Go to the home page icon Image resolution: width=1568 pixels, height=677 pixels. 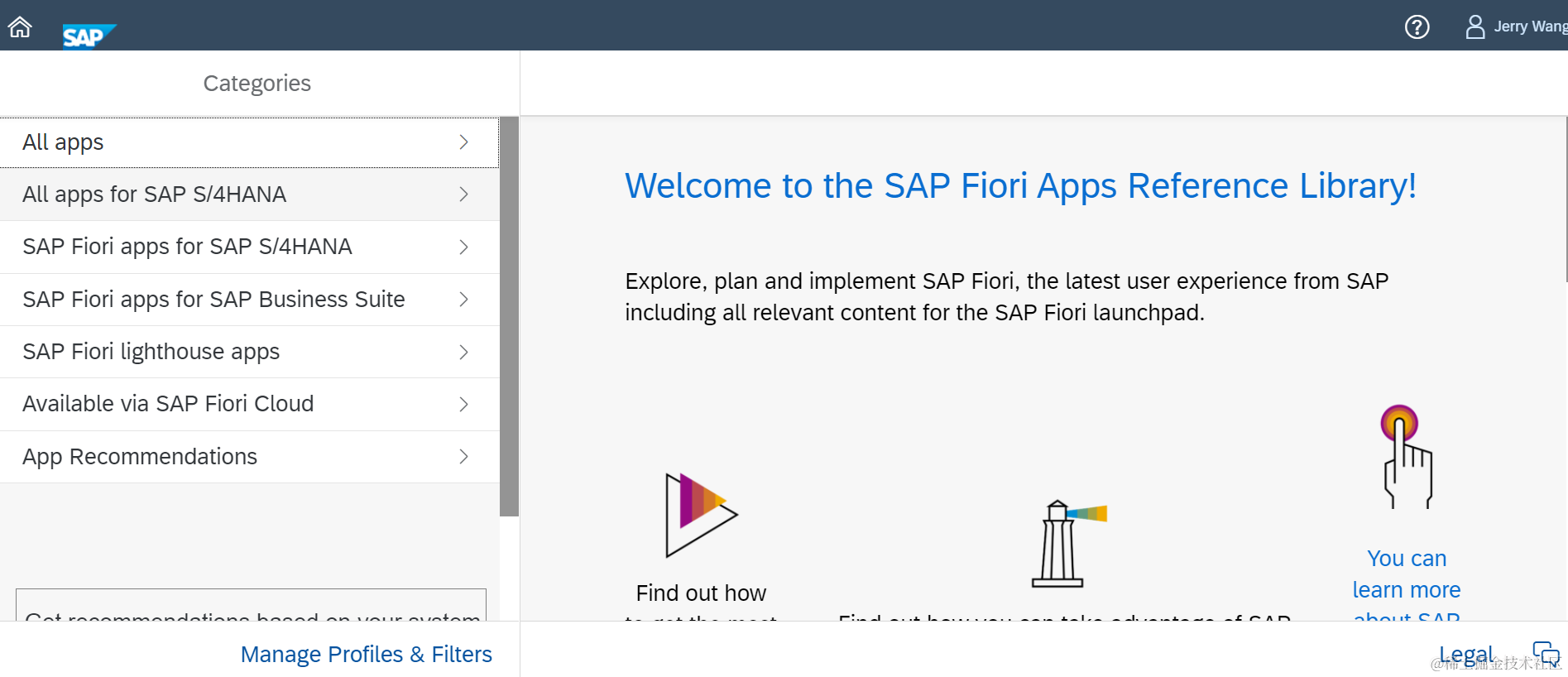(20, 27)
